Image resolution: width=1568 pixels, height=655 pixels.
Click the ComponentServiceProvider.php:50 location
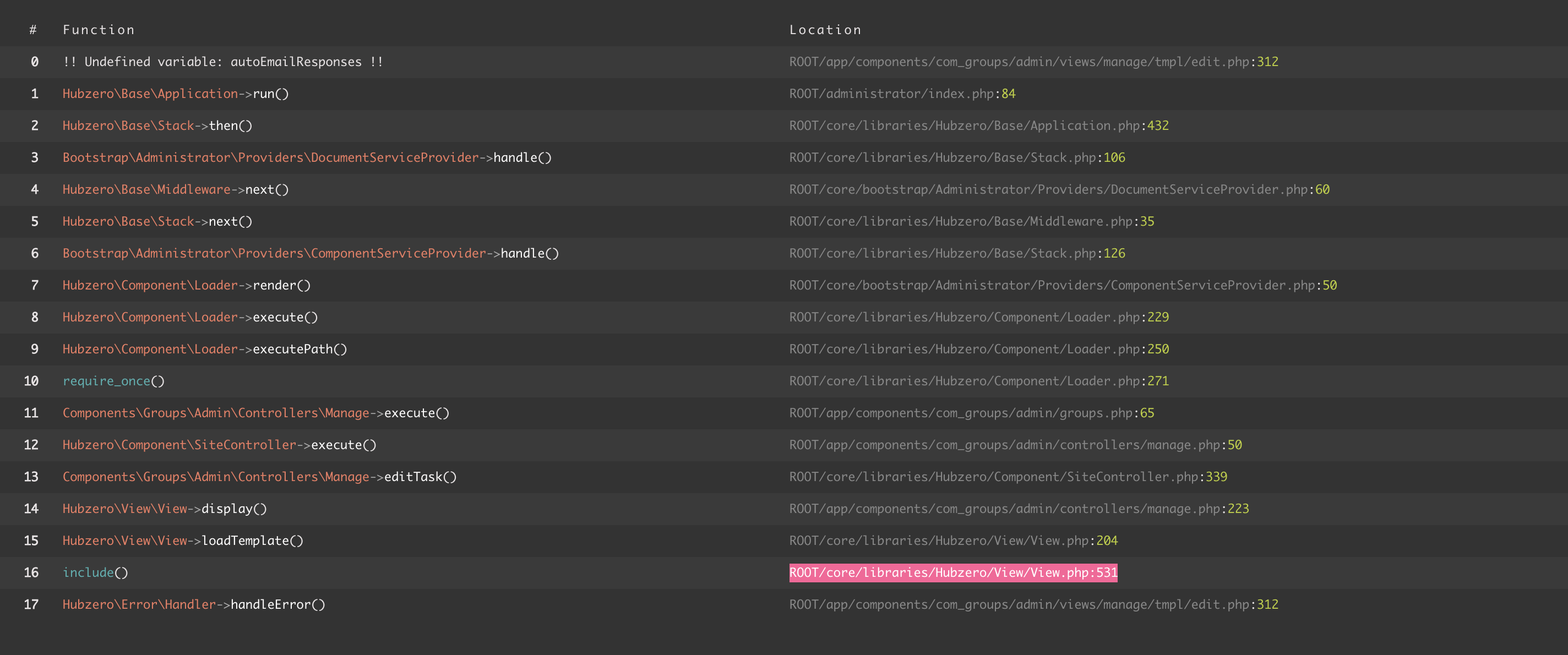(1062, 285)
